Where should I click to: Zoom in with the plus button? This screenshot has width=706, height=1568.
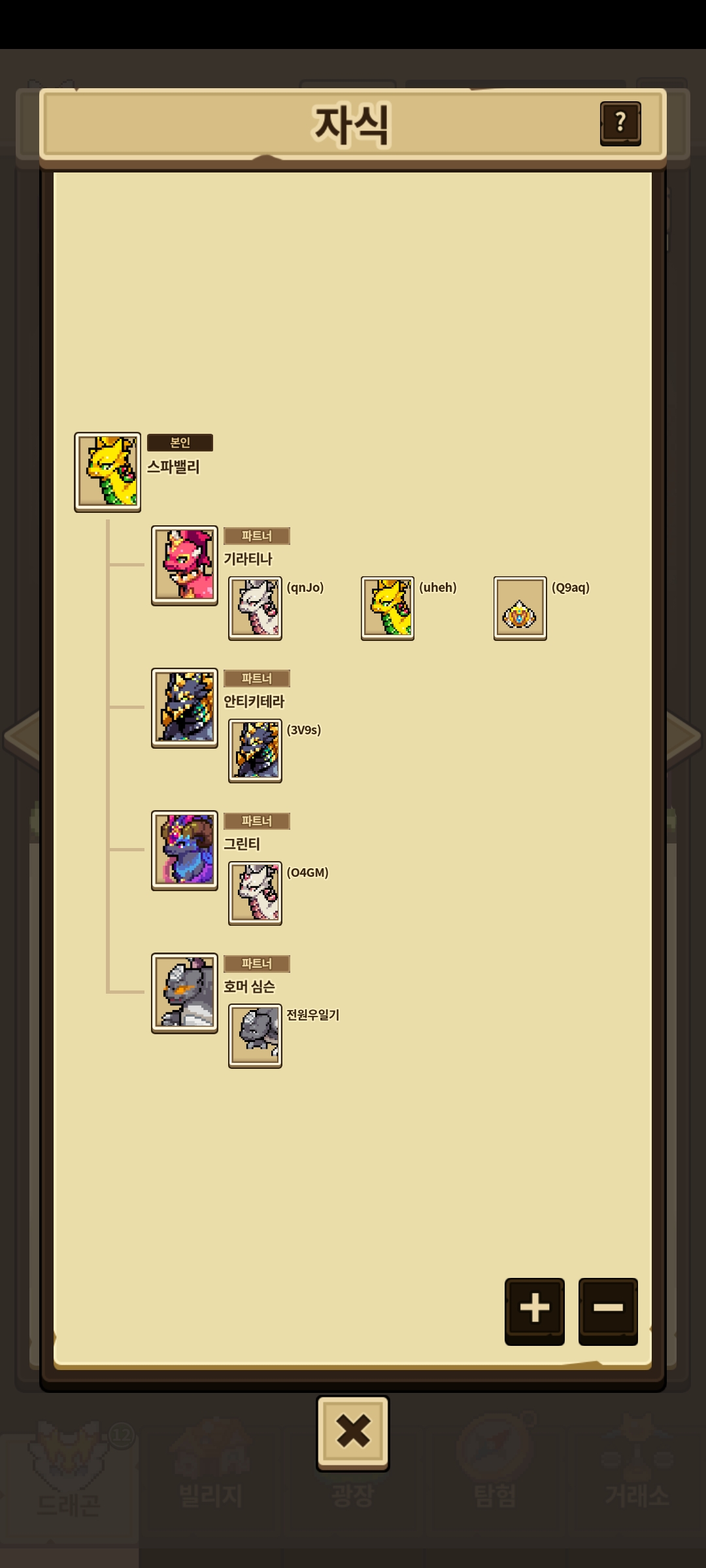(535, 1311)
